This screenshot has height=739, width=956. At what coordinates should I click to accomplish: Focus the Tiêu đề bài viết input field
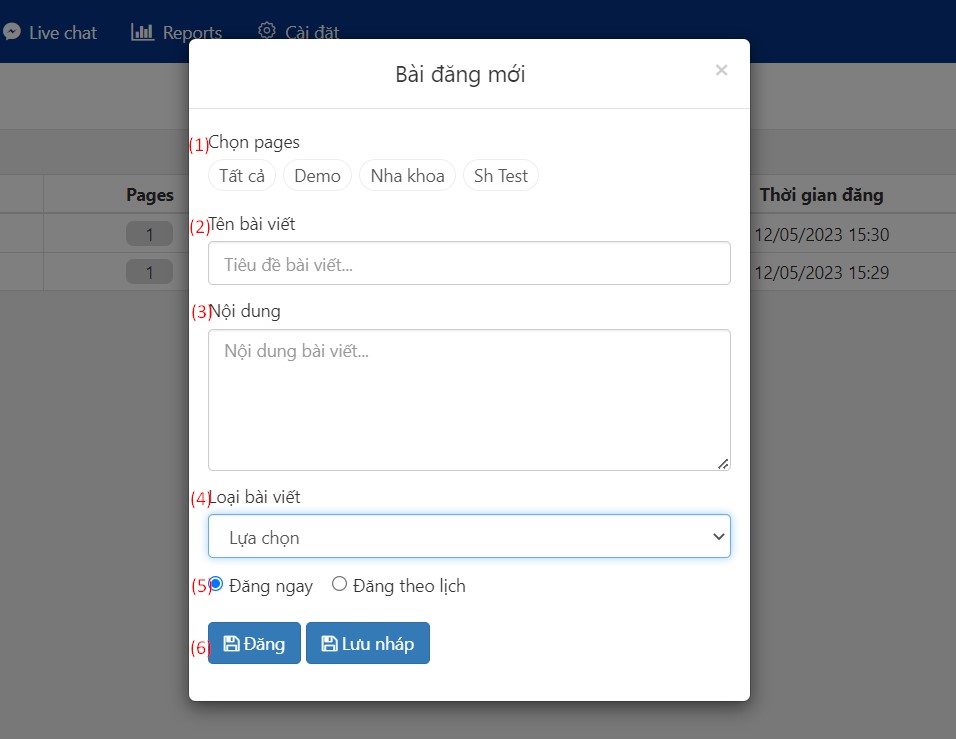(x=468, y=264)
